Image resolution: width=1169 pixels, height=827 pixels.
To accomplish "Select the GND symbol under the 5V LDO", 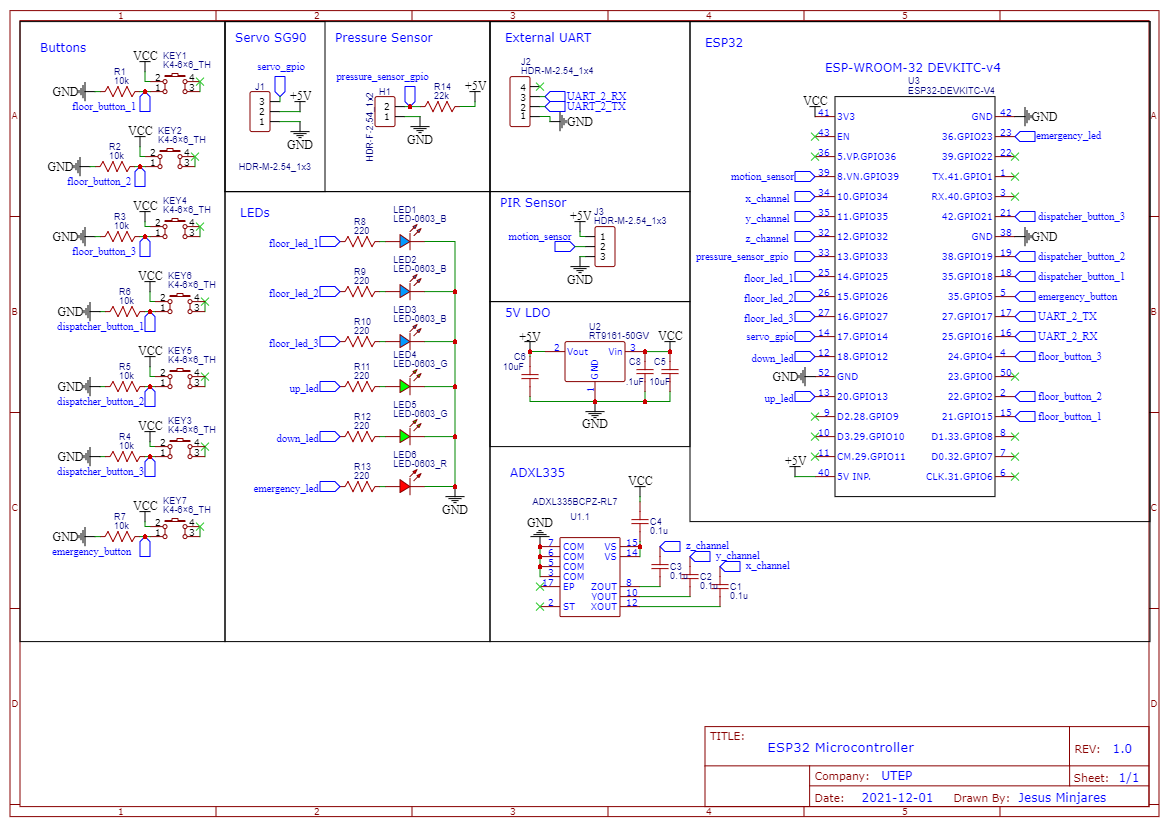I will click(x=594, y=418).
